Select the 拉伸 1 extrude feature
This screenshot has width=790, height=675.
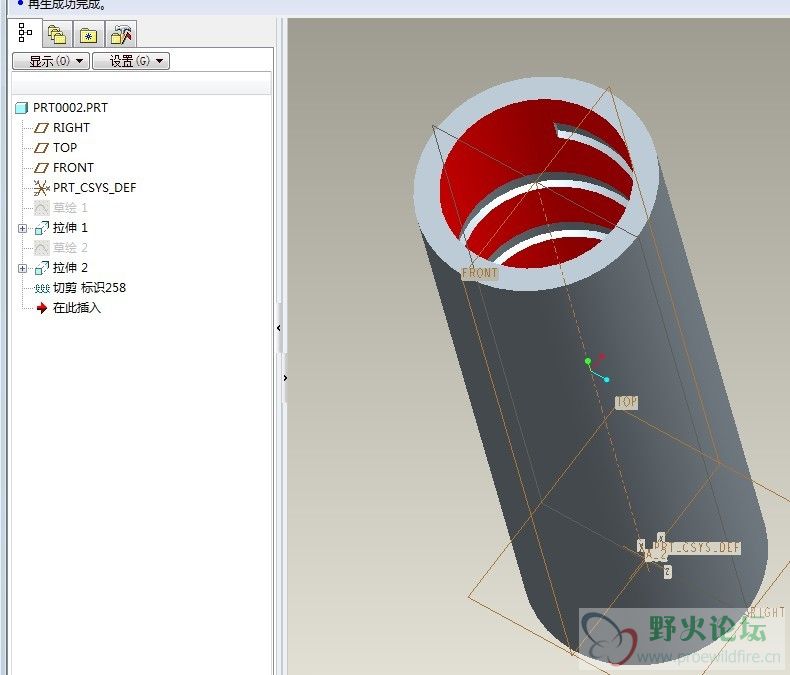[x=70, y=228]
